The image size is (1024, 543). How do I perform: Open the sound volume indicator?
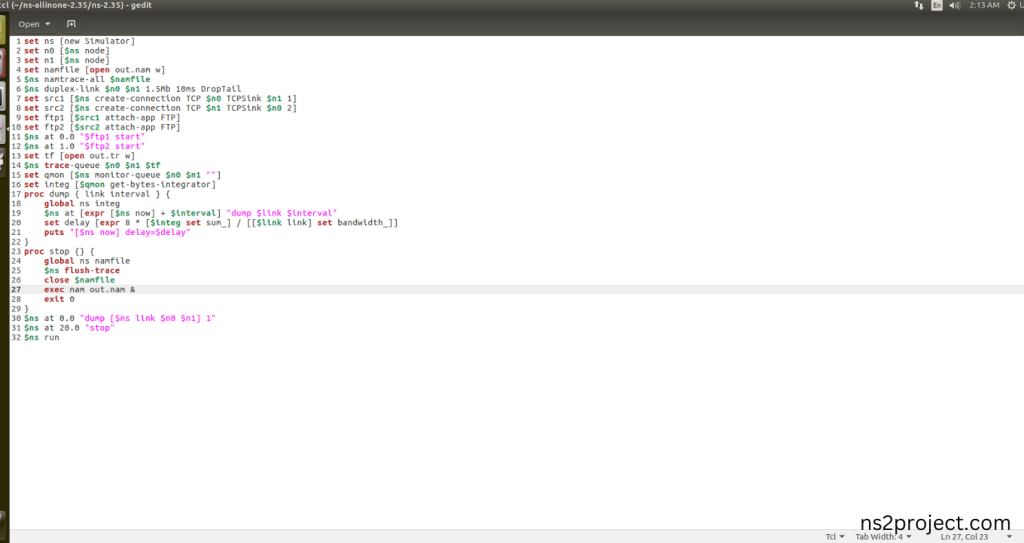coord(955,5)
